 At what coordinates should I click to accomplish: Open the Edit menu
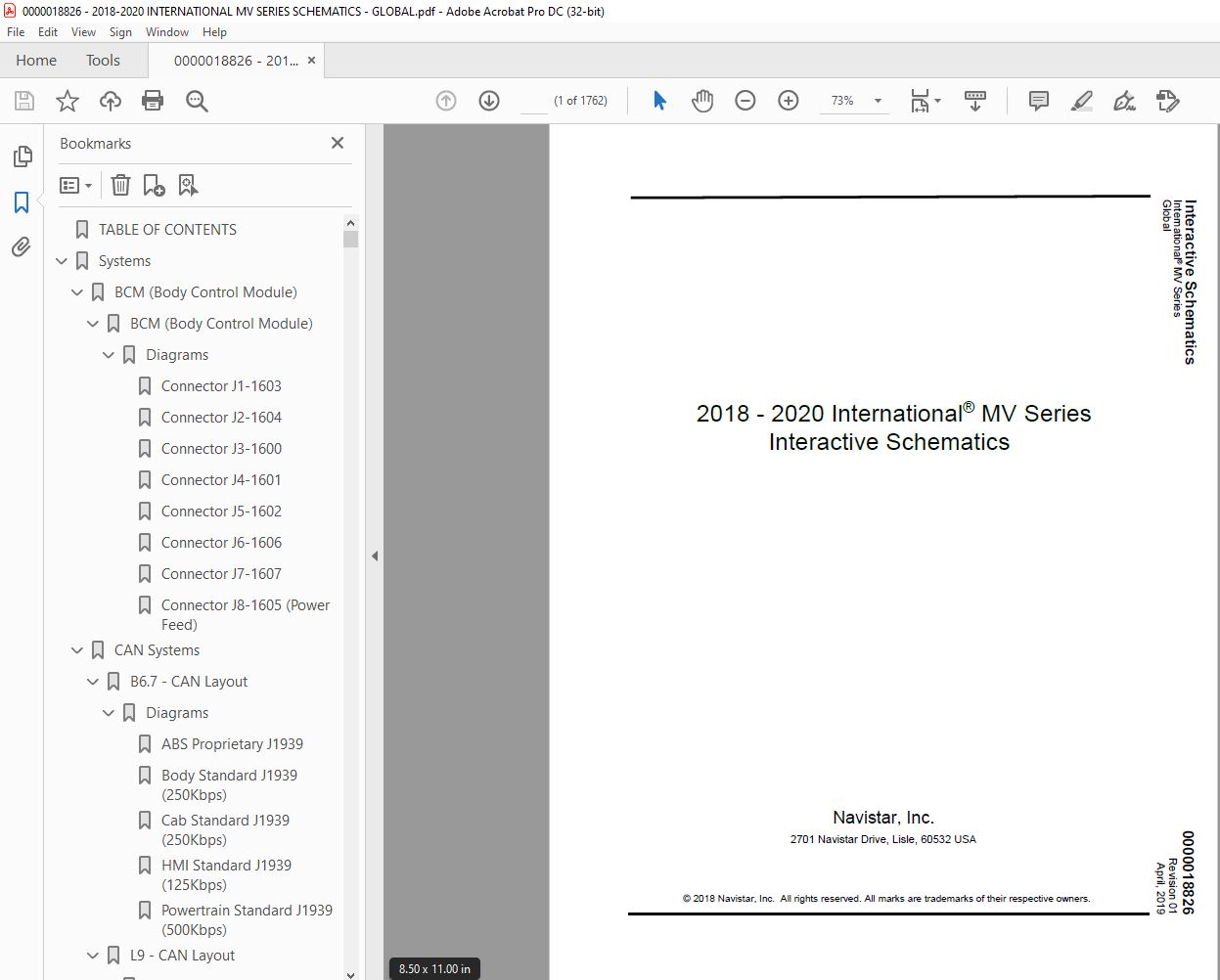point(48,32)
